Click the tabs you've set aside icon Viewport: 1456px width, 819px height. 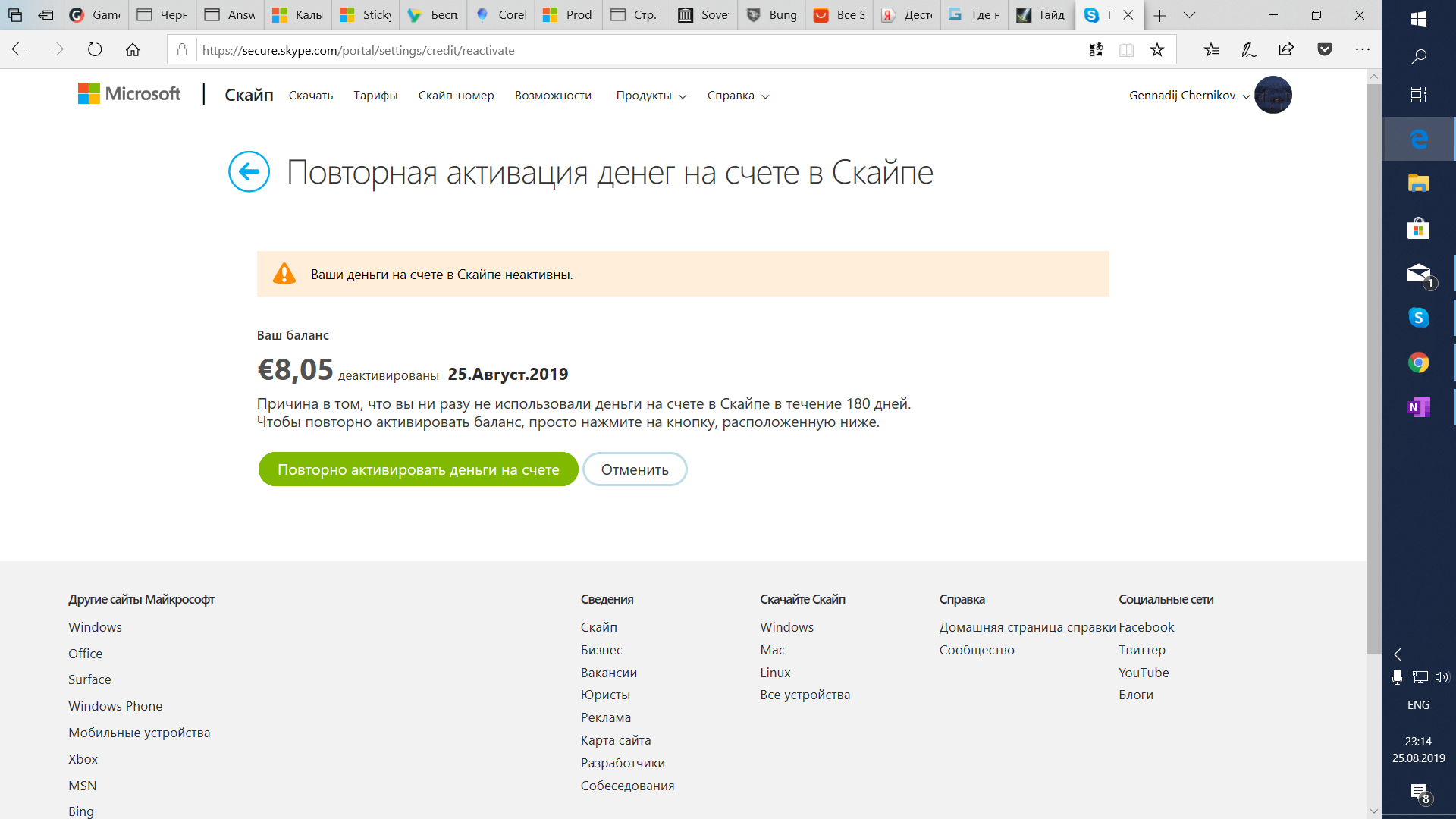[x=14, y=15]
